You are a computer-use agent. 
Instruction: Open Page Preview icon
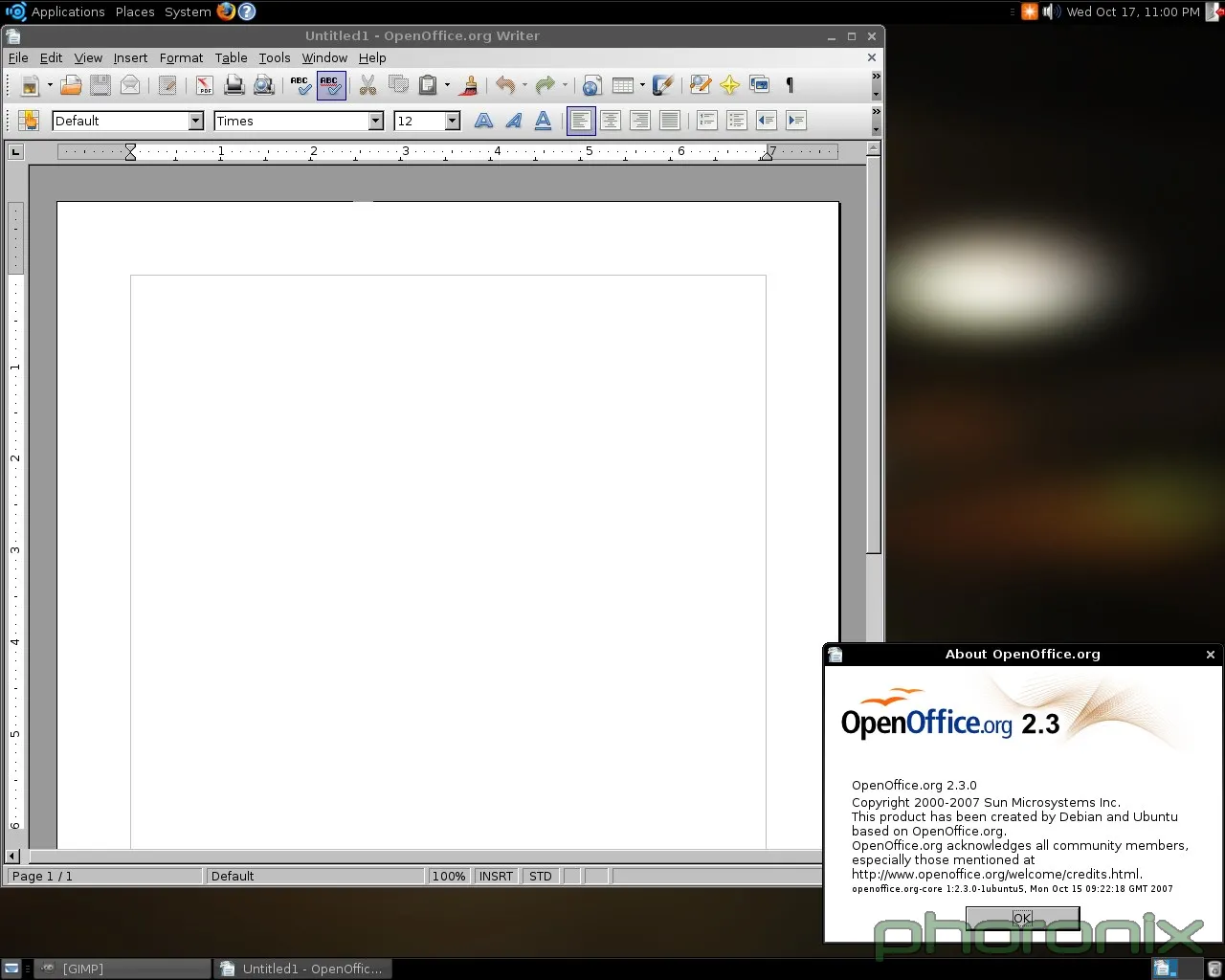click(264, 85)
